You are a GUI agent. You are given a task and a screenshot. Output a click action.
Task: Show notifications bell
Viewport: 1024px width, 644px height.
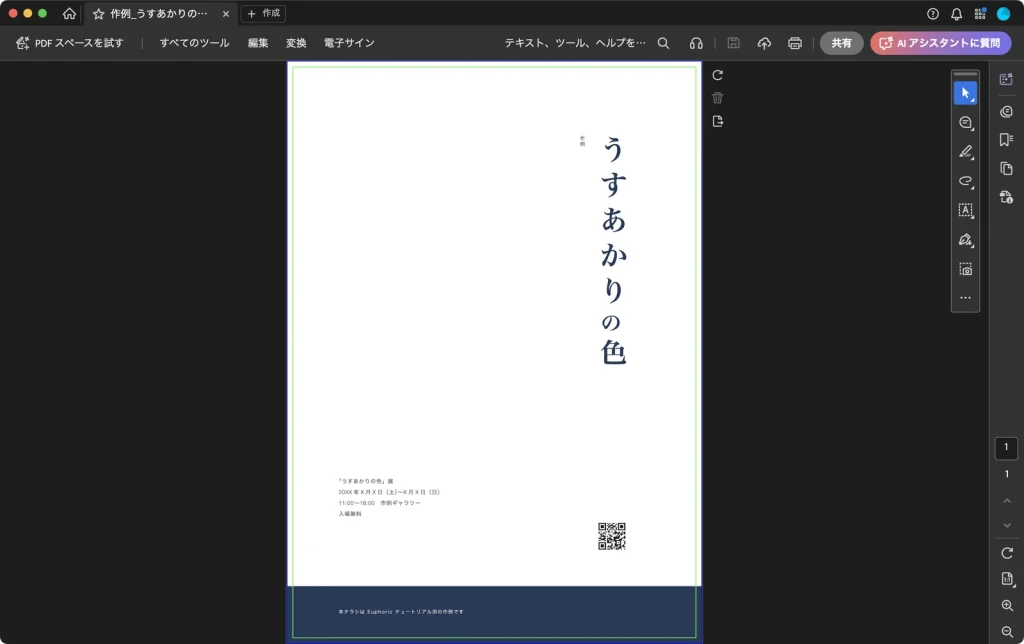956,14
